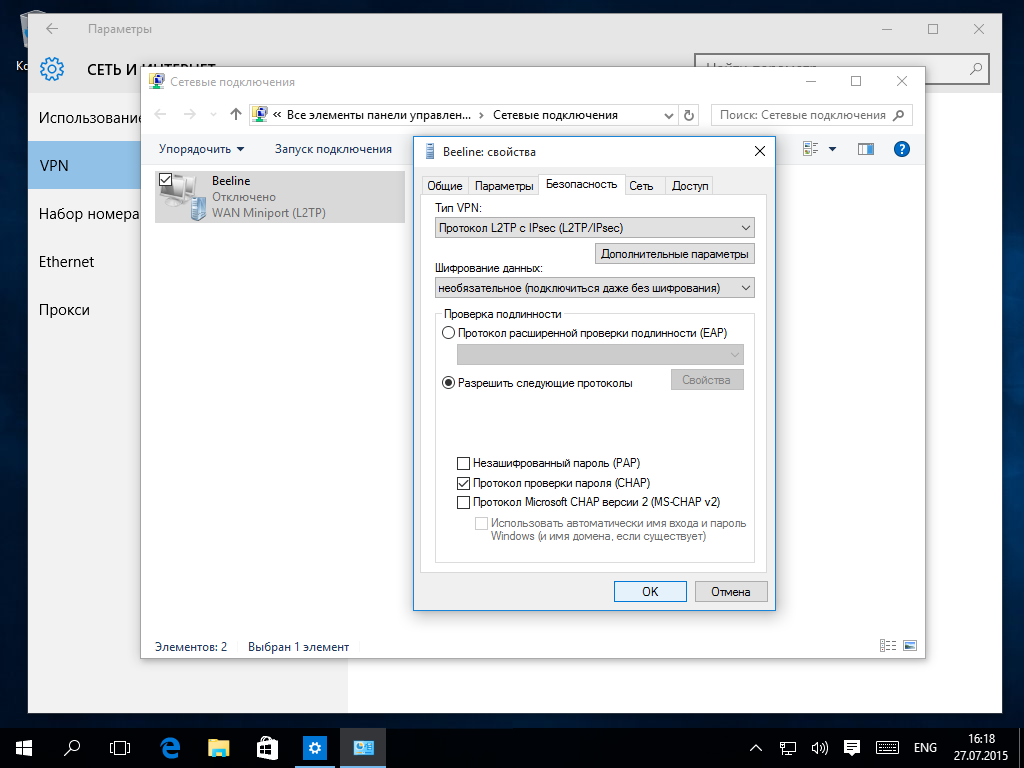Open File Explorer from taskbar
The image size is (1024, 768).
pos(218,748)
